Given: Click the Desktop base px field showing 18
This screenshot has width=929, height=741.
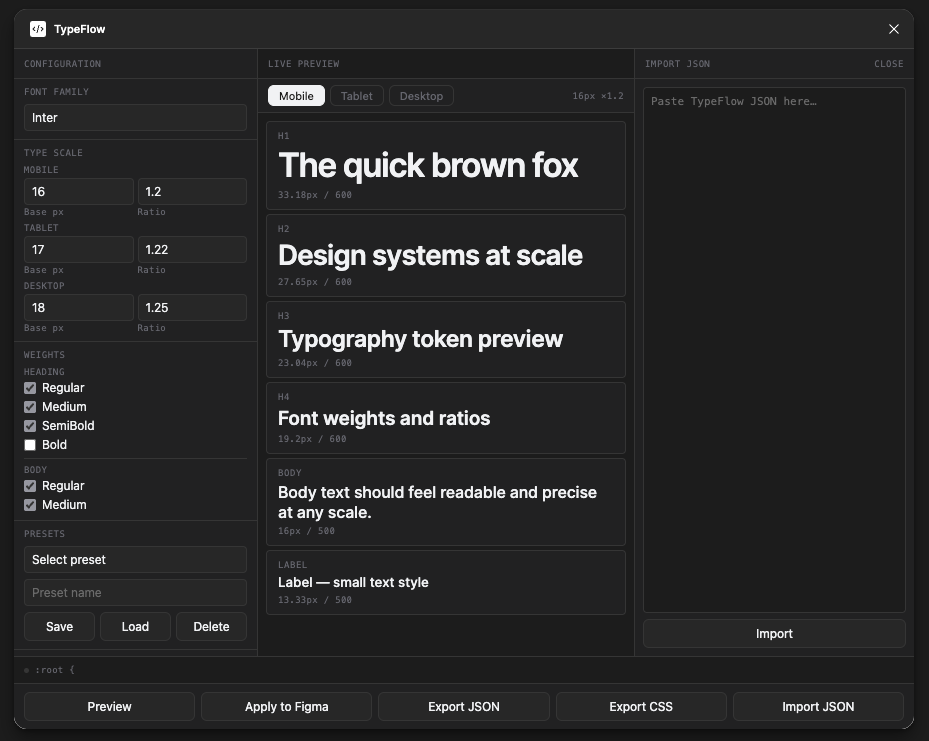Looking at the screenshot, I should [79, 308].
